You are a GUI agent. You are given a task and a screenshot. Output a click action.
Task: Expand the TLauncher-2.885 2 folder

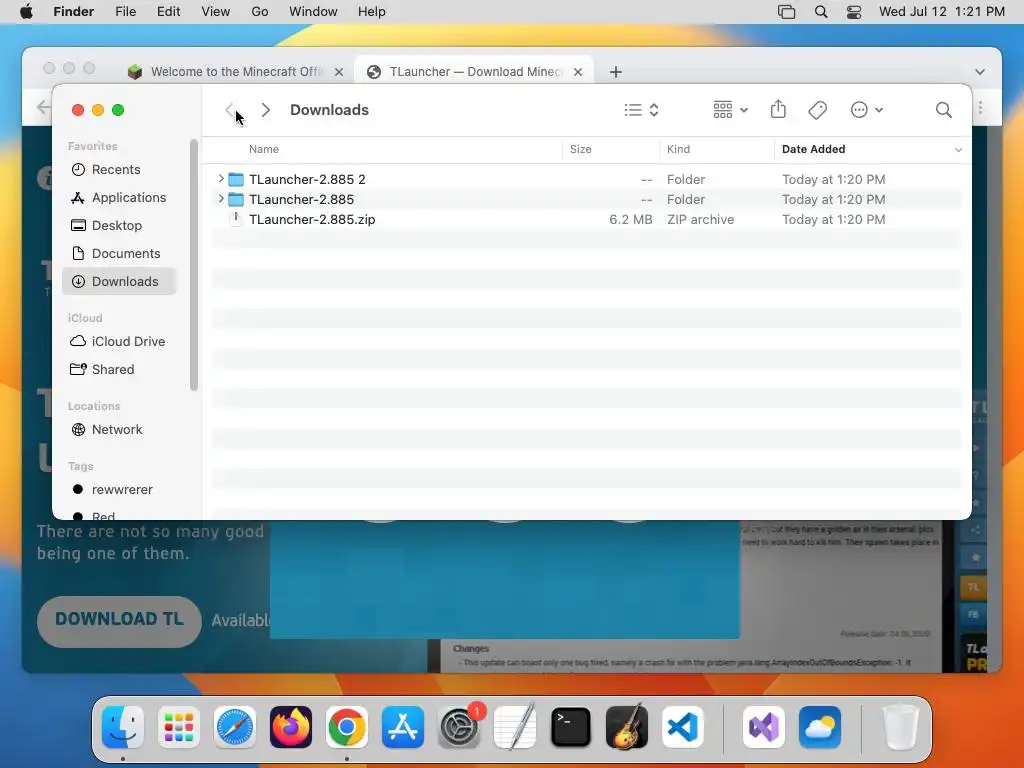pos(221,178)
